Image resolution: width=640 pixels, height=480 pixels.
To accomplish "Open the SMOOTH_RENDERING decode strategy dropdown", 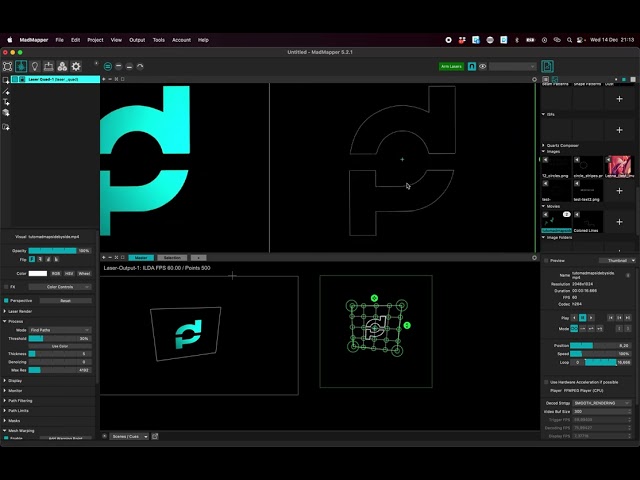I will 602,403.
